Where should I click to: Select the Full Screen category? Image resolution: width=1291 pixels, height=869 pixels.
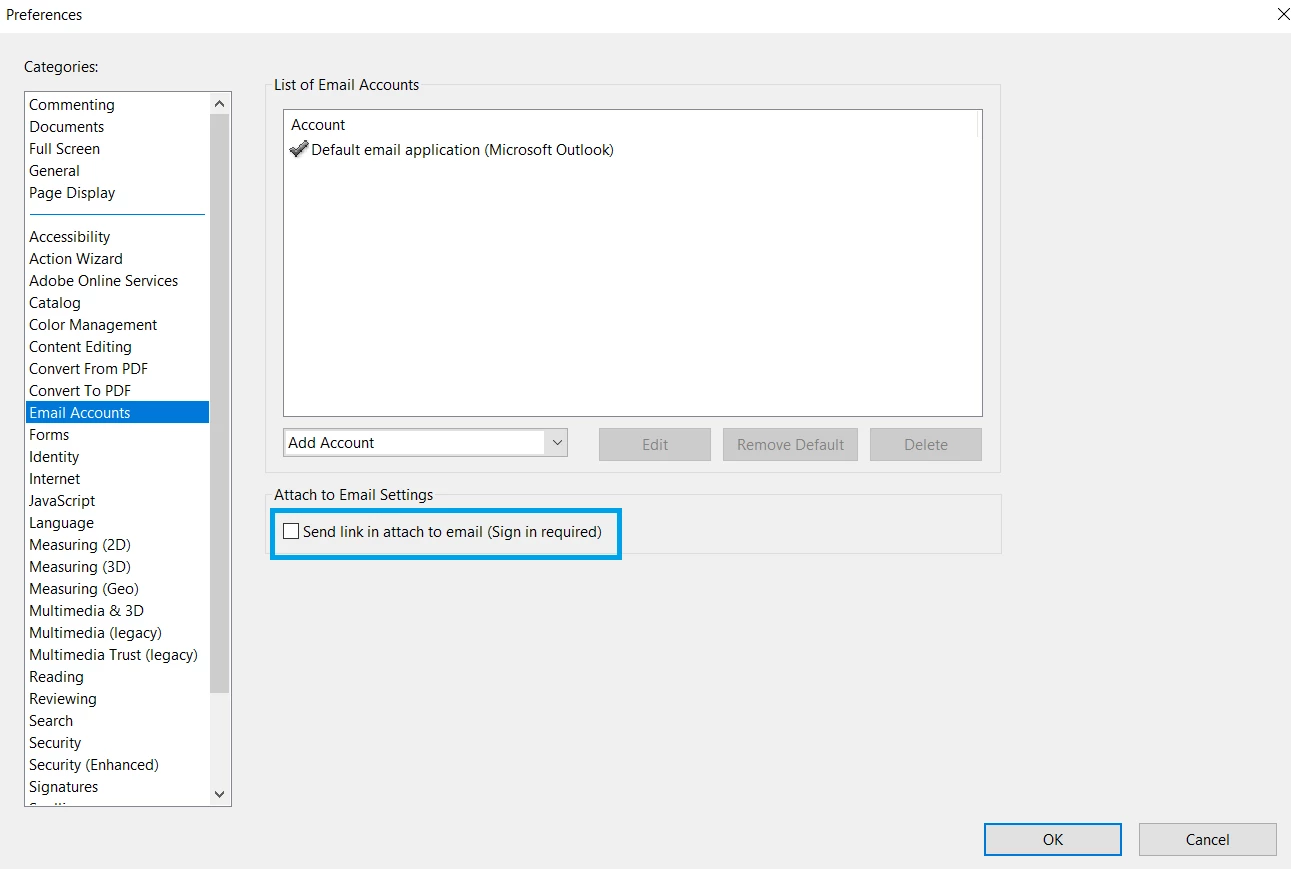point(65,149)
